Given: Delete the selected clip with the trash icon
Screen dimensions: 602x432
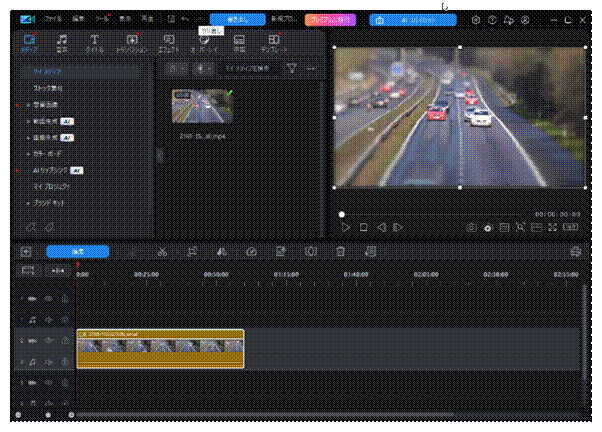Looking at the screenshot, I should point(341,252).
